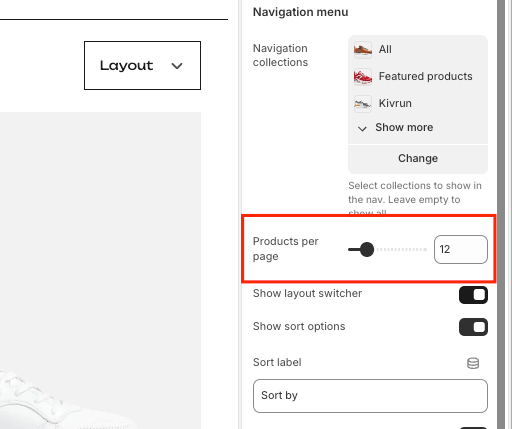Toggle Show layout switcher off

coord(473,295)
